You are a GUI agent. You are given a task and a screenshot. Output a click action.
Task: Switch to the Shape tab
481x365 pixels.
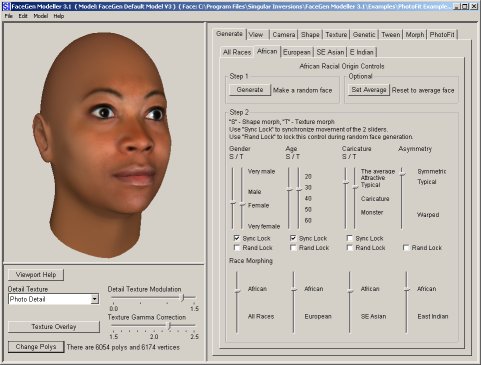pyautogui.click(x=310, y=35)
